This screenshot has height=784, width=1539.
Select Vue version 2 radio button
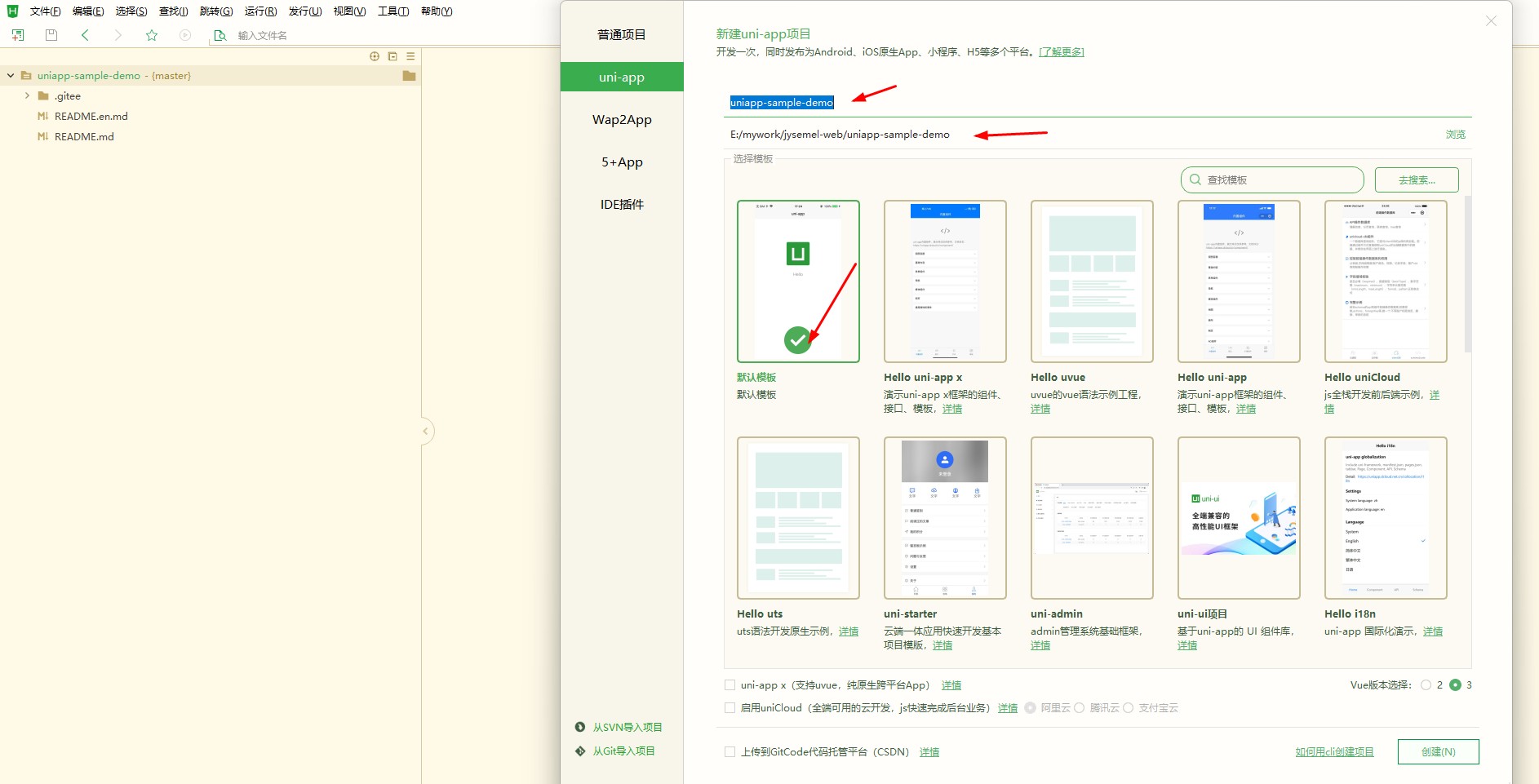tap(1426, 685)
